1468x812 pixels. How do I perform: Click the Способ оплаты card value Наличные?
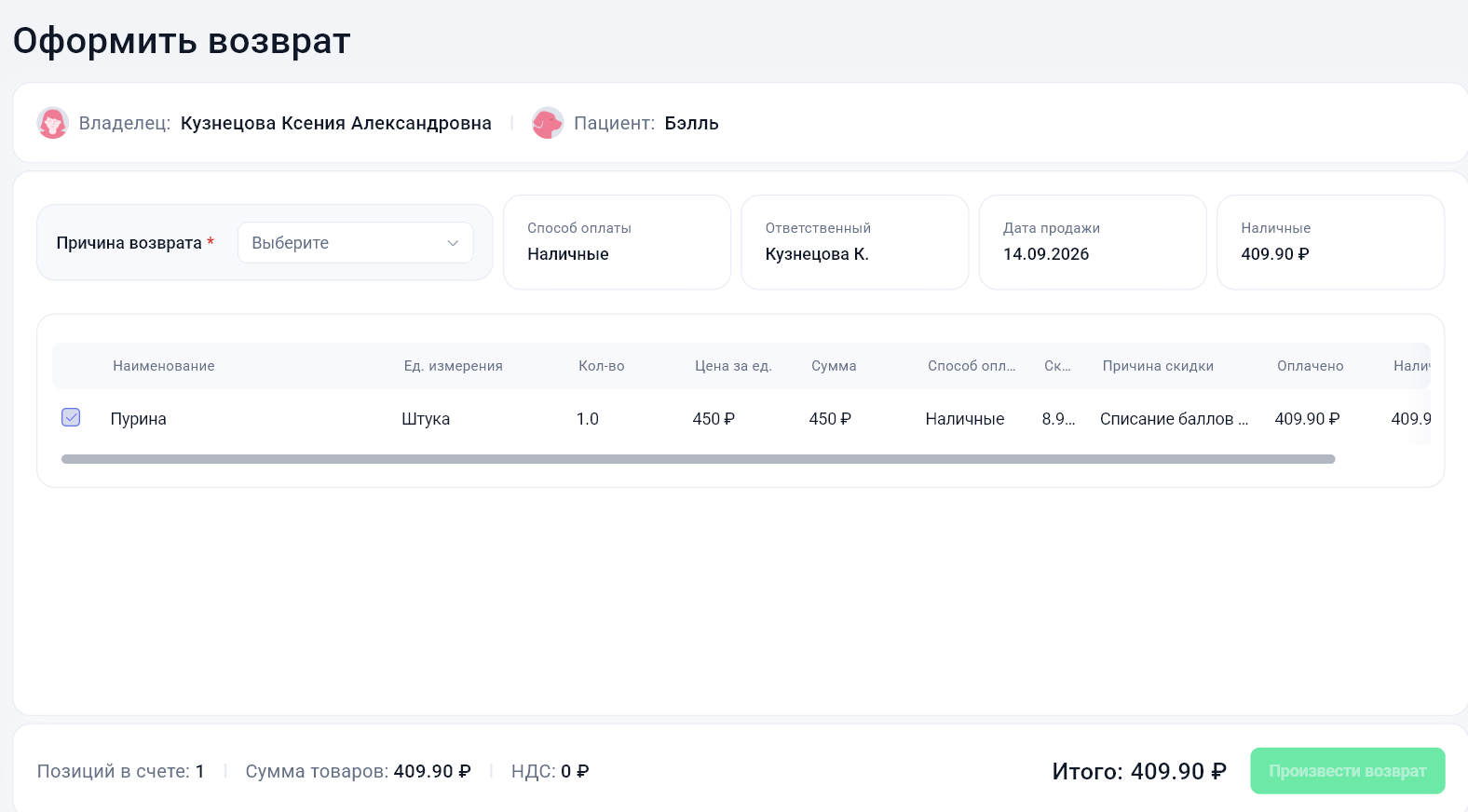(x=567, y=254)
